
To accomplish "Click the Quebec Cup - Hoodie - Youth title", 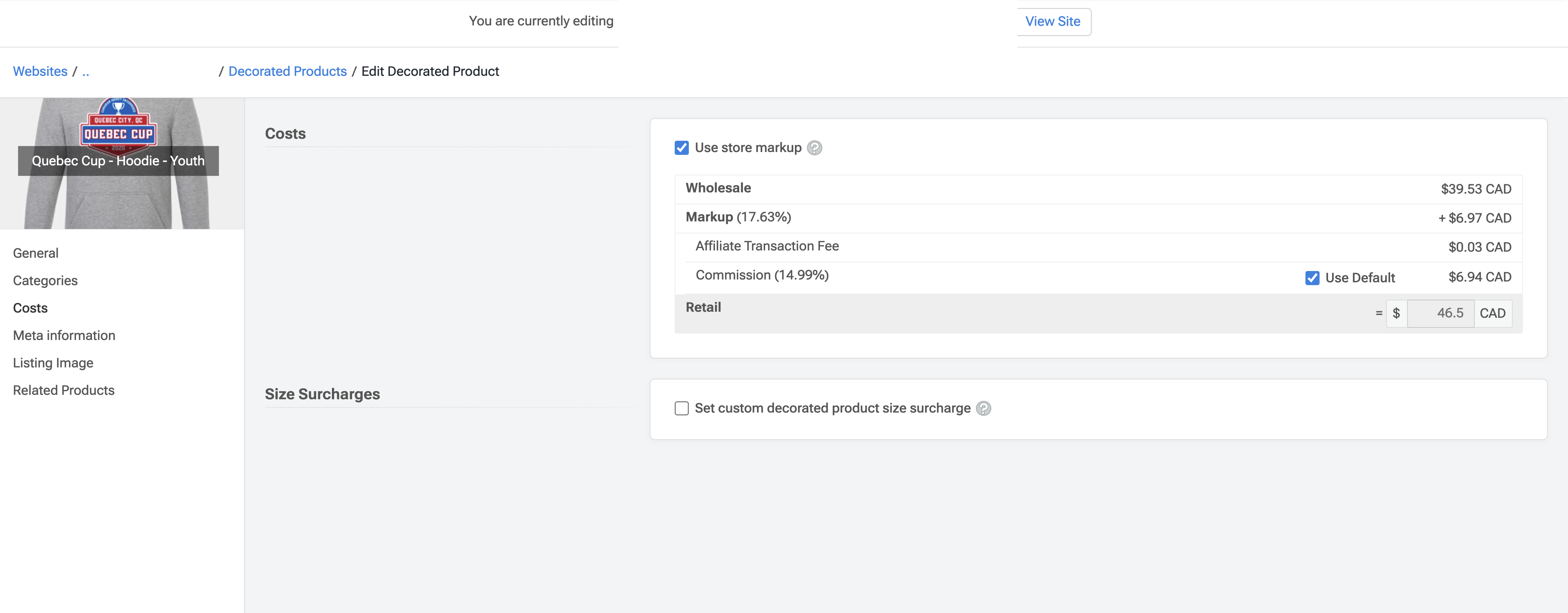I will click(x=118, y=161).
